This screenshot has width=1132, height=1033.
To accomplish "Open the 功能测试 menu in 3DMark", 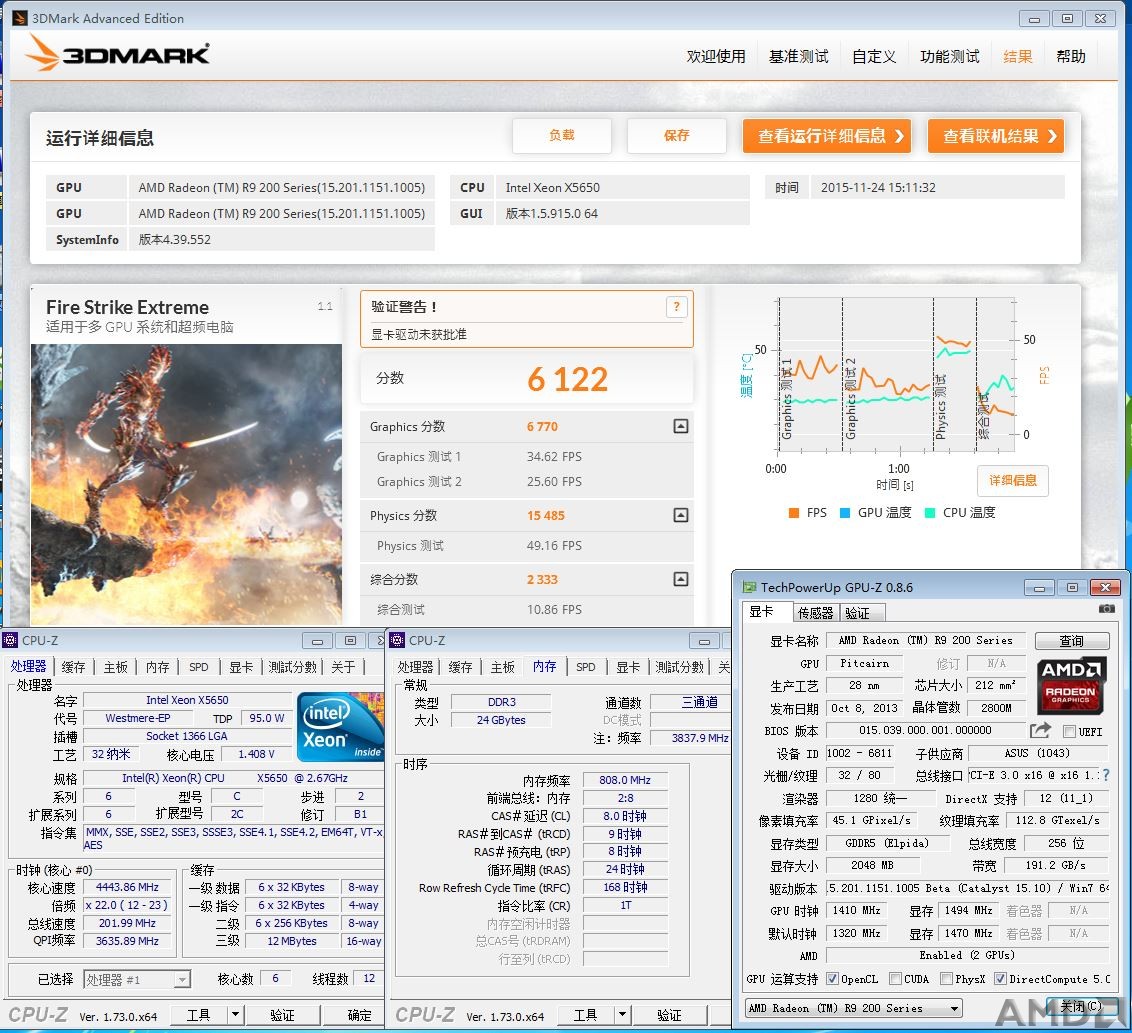I will click(x=949, y=56).
